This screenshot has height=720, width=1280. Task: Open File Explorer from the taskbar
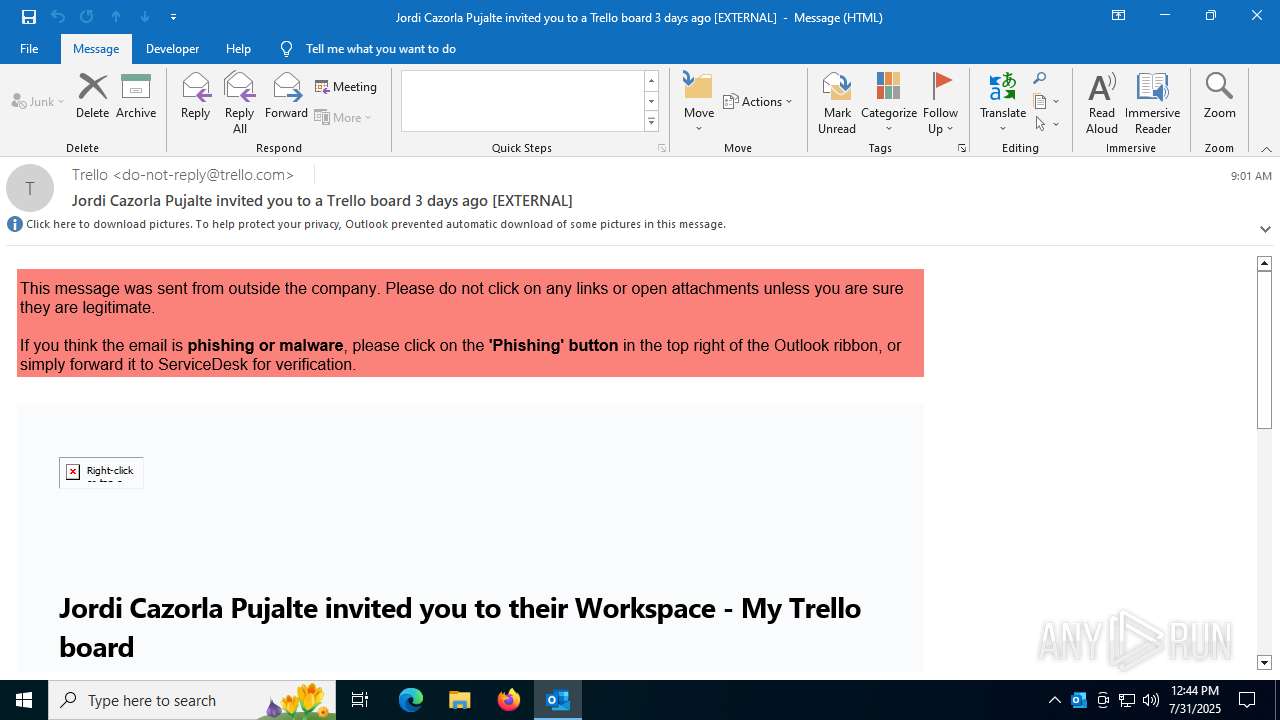click(x=459, y=700)
